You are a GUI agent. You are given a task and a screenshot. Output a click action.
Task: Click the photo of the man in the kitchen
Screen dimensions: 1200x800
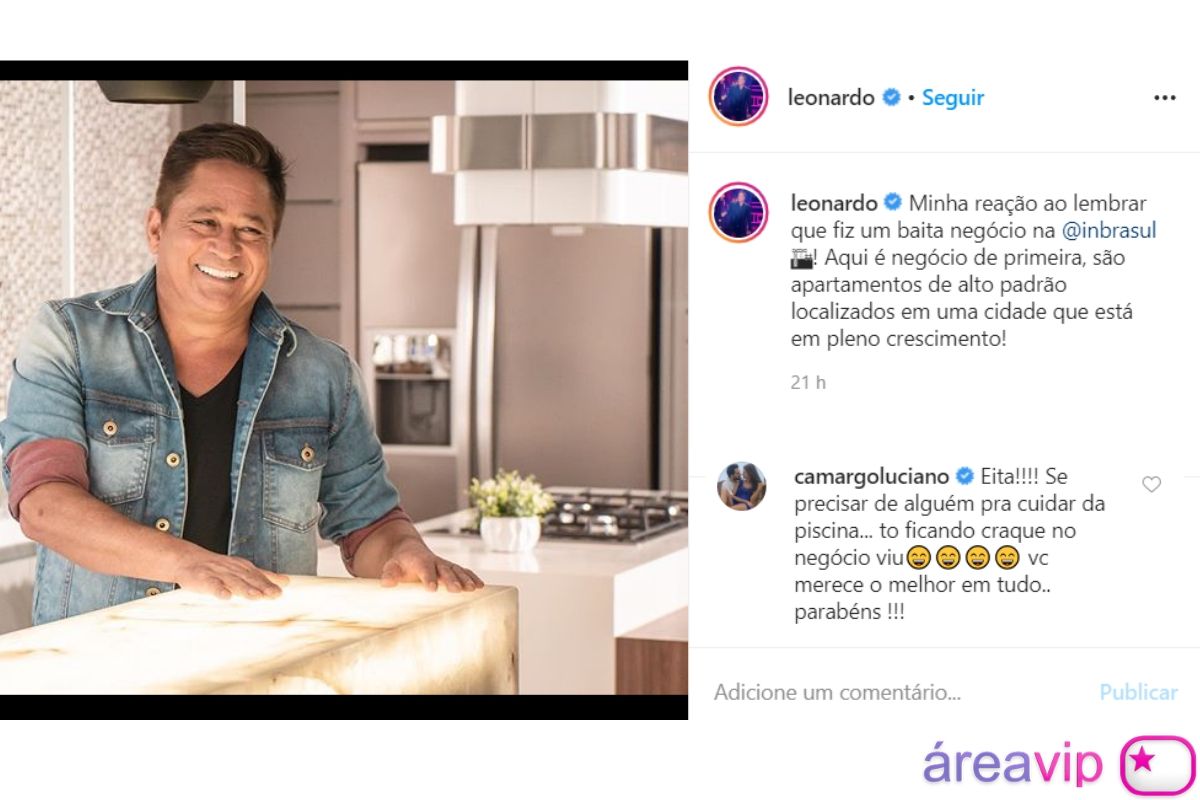[x=344, y=388]
